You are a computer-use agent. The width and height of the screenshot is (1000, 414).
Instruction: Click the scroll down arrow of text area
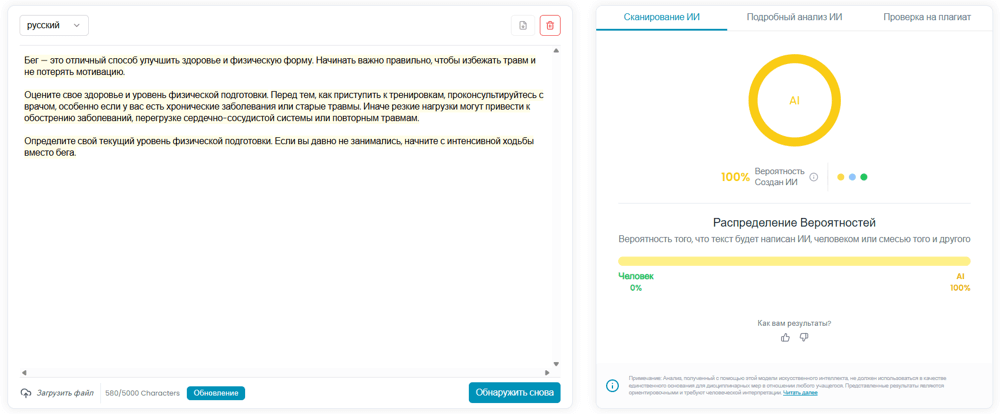[555, 364]
